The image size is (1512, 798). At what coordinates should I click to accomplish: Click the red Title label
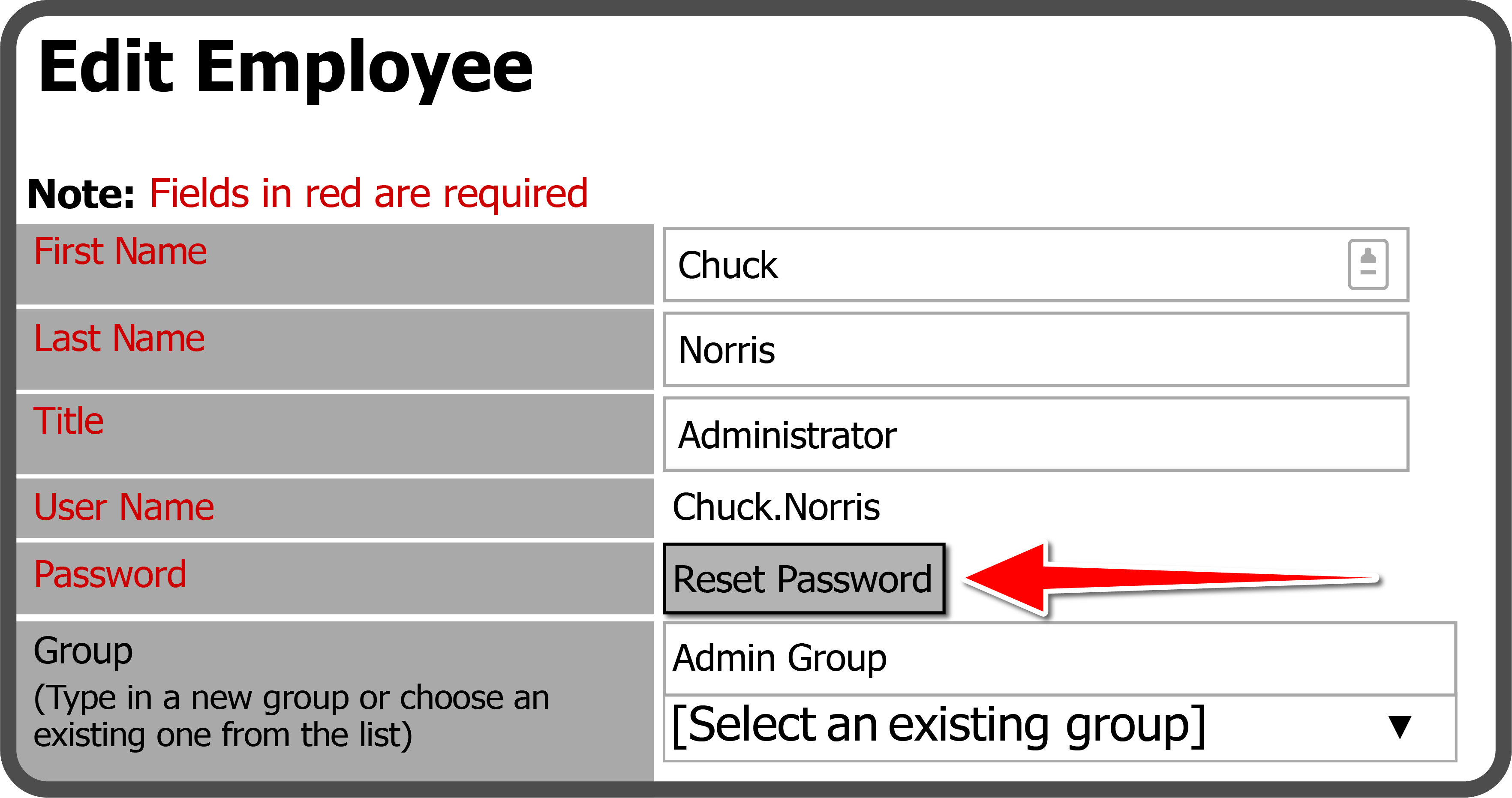[x=69, y=421]
